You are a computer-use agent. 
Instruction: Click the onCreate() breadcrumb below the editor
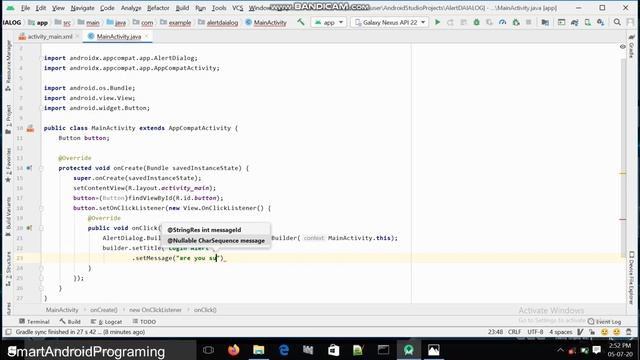[x=104, y=310]
